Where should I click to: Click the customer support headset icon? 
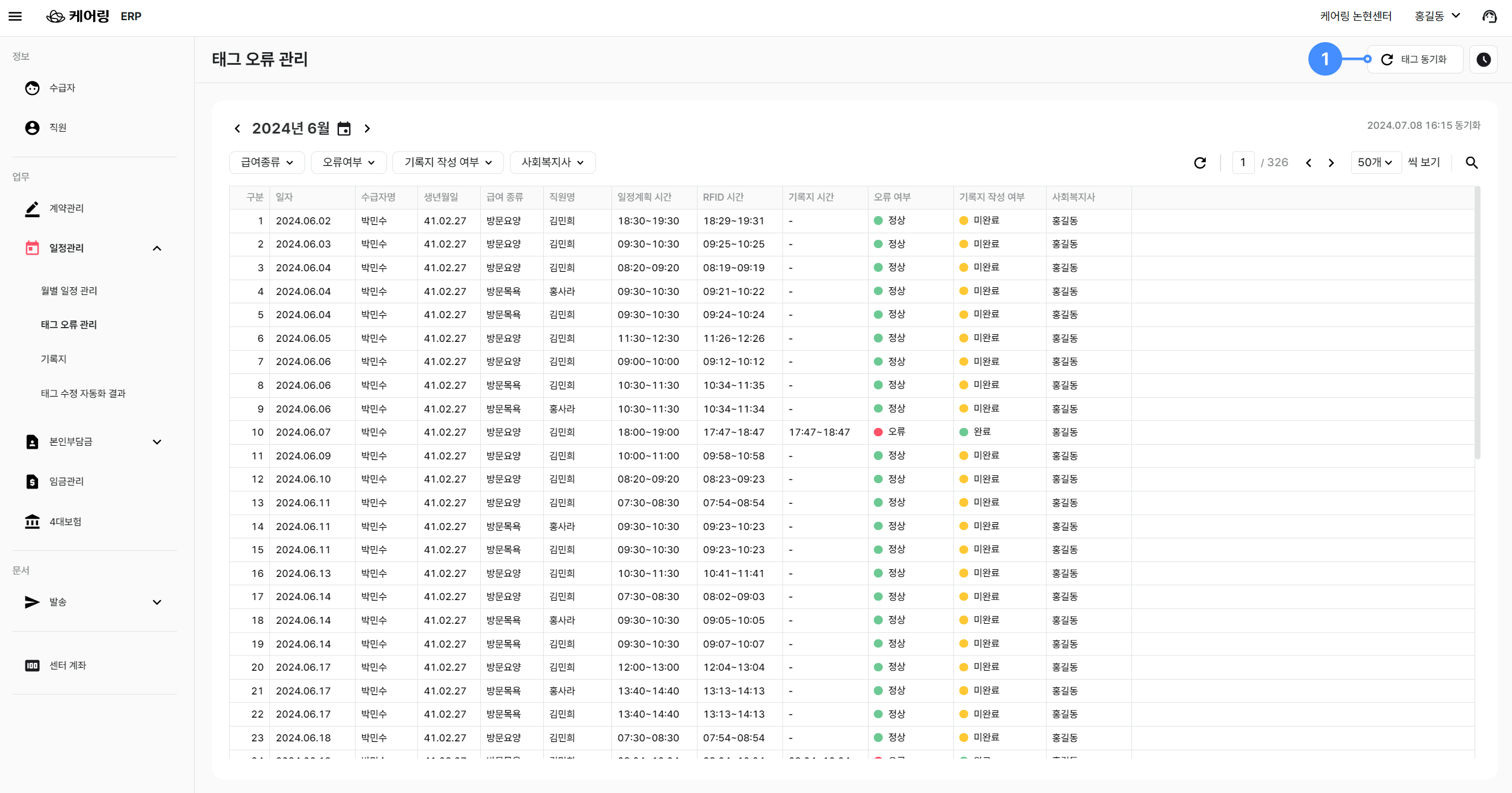tap(1489, 16)
